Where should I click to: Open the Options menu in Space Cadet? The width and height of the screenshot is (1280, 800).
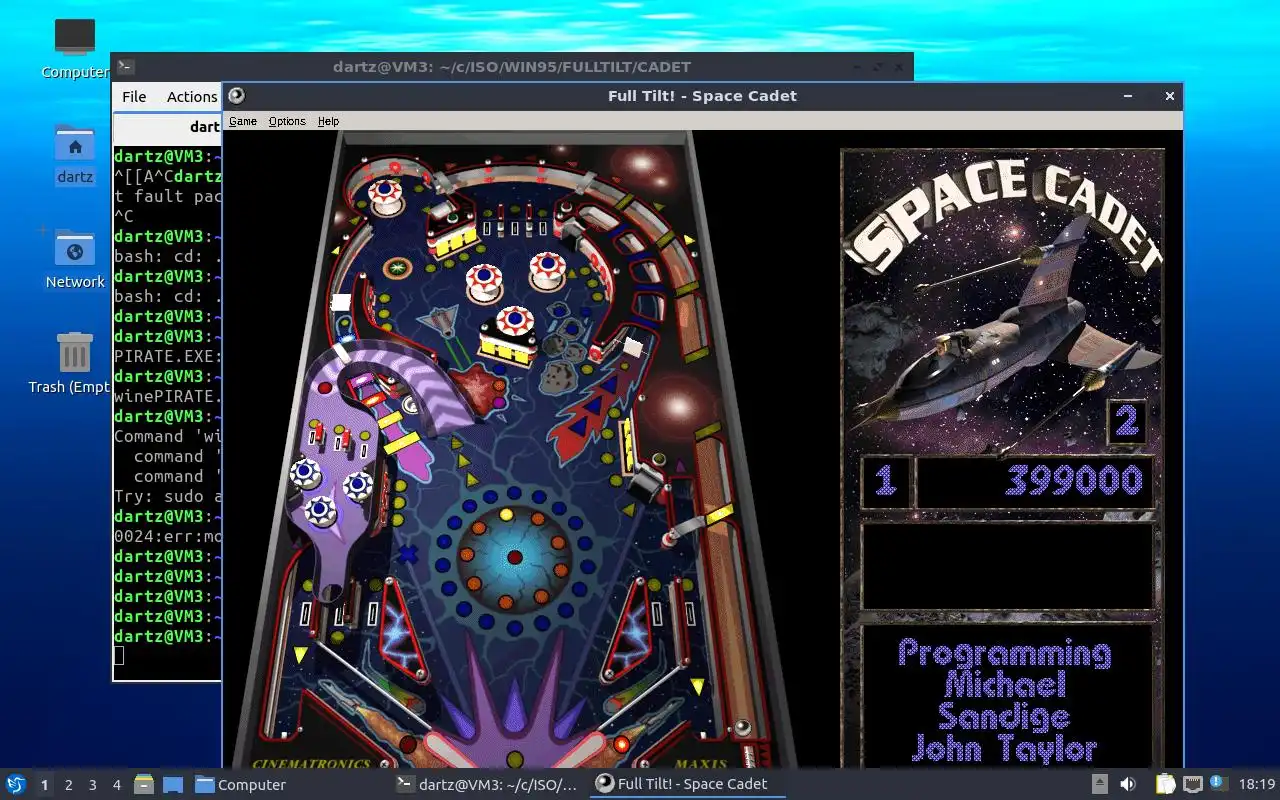coord(287,121)
